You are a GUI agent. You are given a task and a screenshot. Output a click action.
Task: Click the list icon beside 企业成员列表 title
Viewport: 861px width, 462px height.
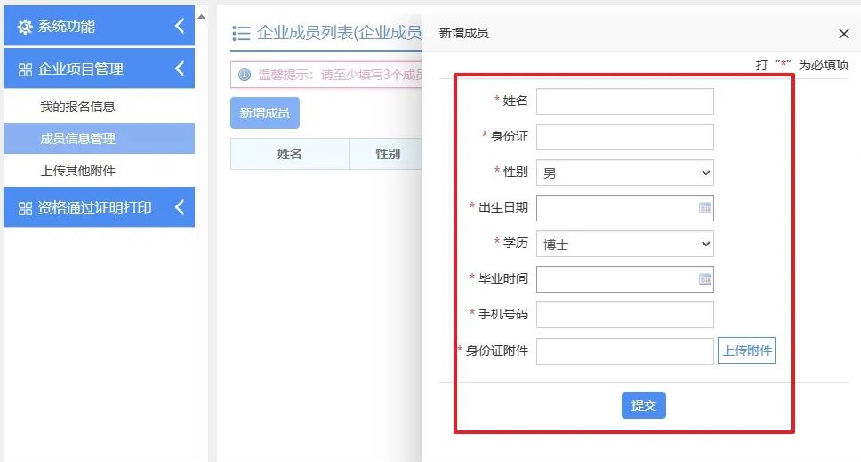tap(241, 34)
